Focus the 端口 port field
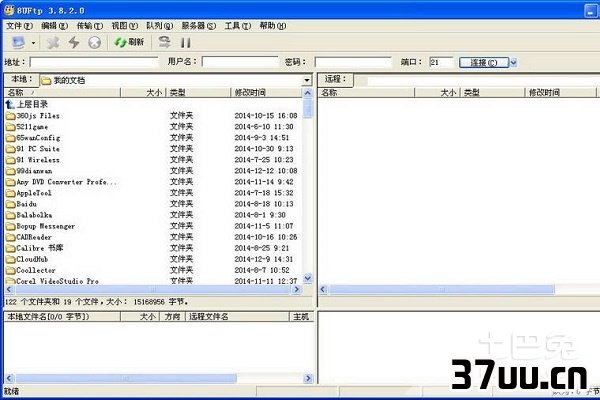This screenshot has width=600, height=400. click(441, 62)
